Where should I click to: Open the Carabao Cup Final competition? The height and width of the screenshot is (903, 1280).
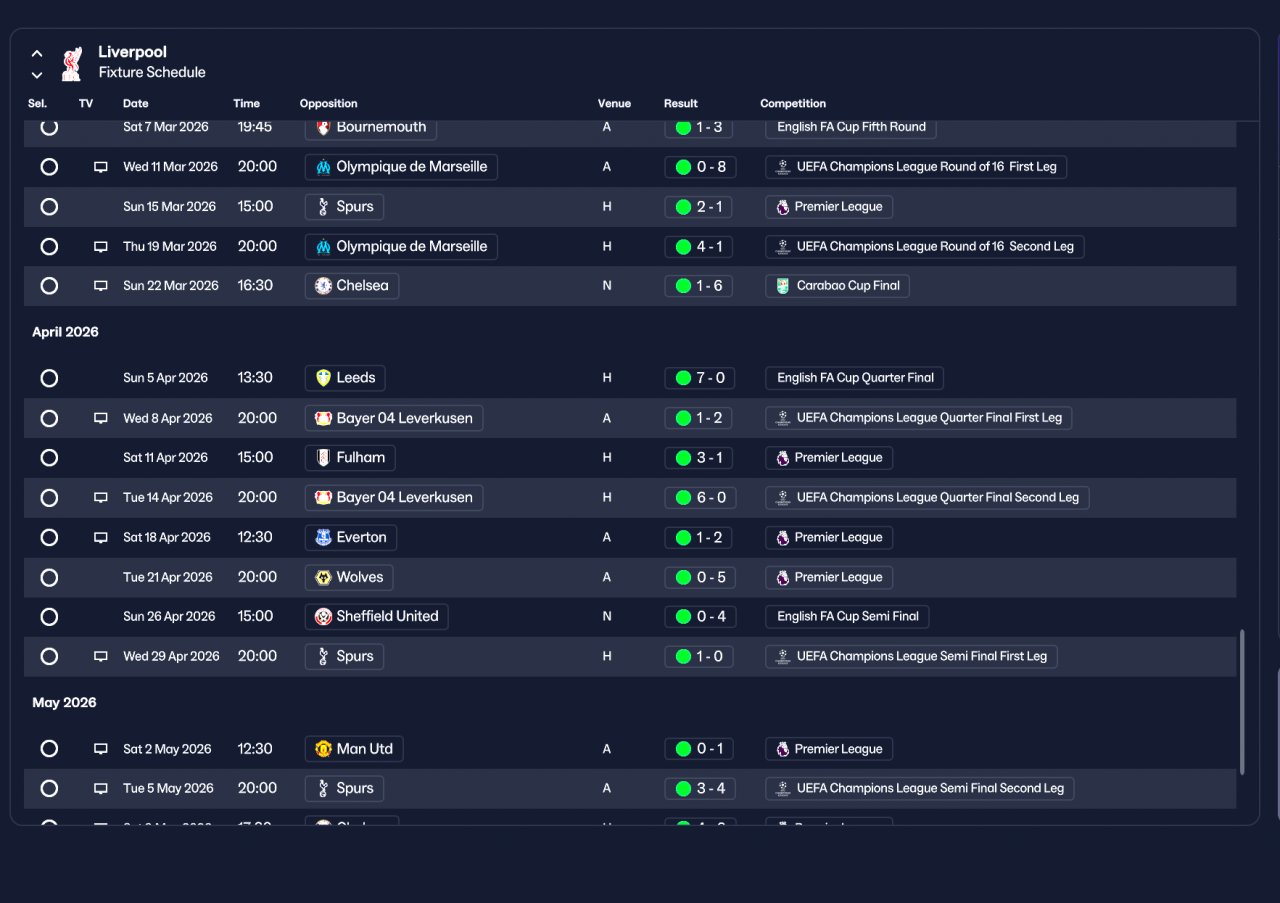coord(837,286)
